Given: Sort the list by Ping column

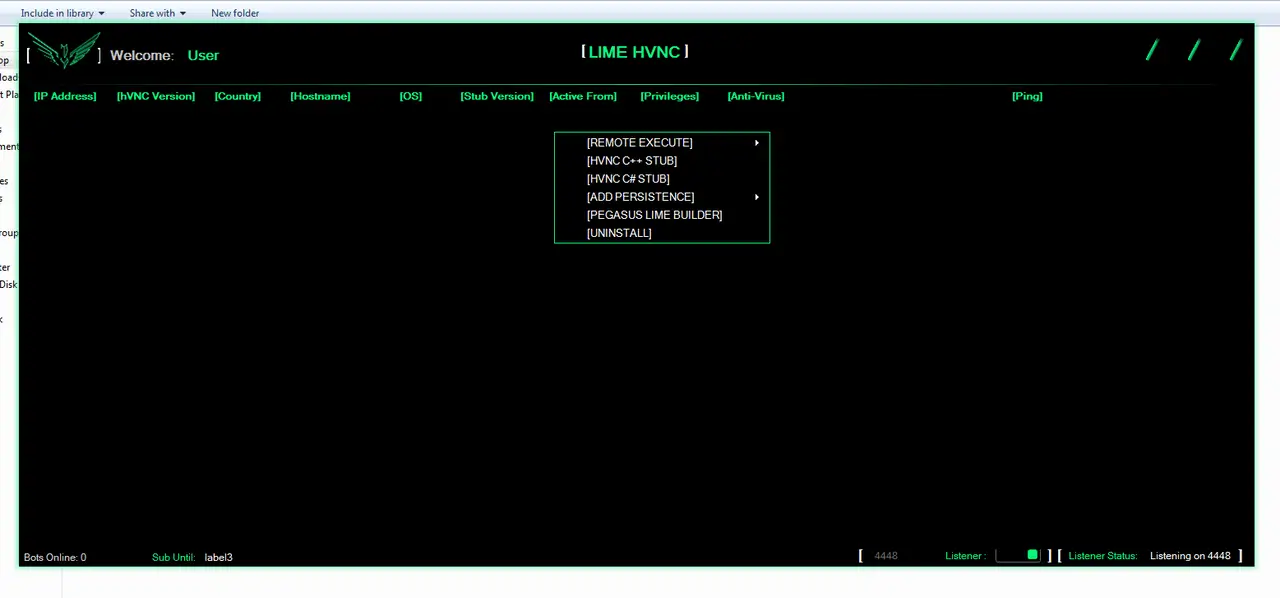Looking at the screenshot, I should pos(1027,96).
